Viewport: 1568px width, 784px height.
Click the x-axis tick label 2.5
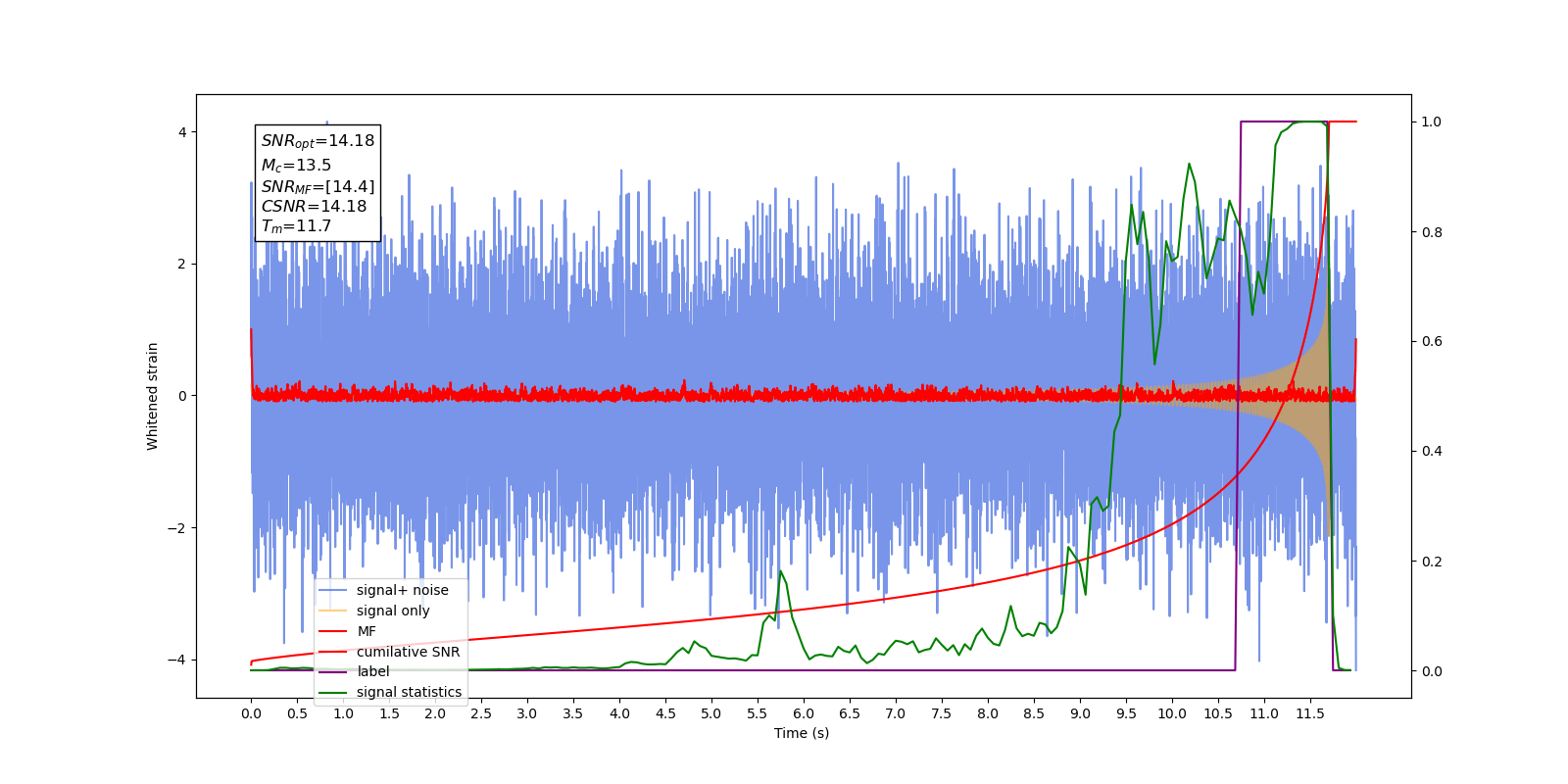(481, 713)
